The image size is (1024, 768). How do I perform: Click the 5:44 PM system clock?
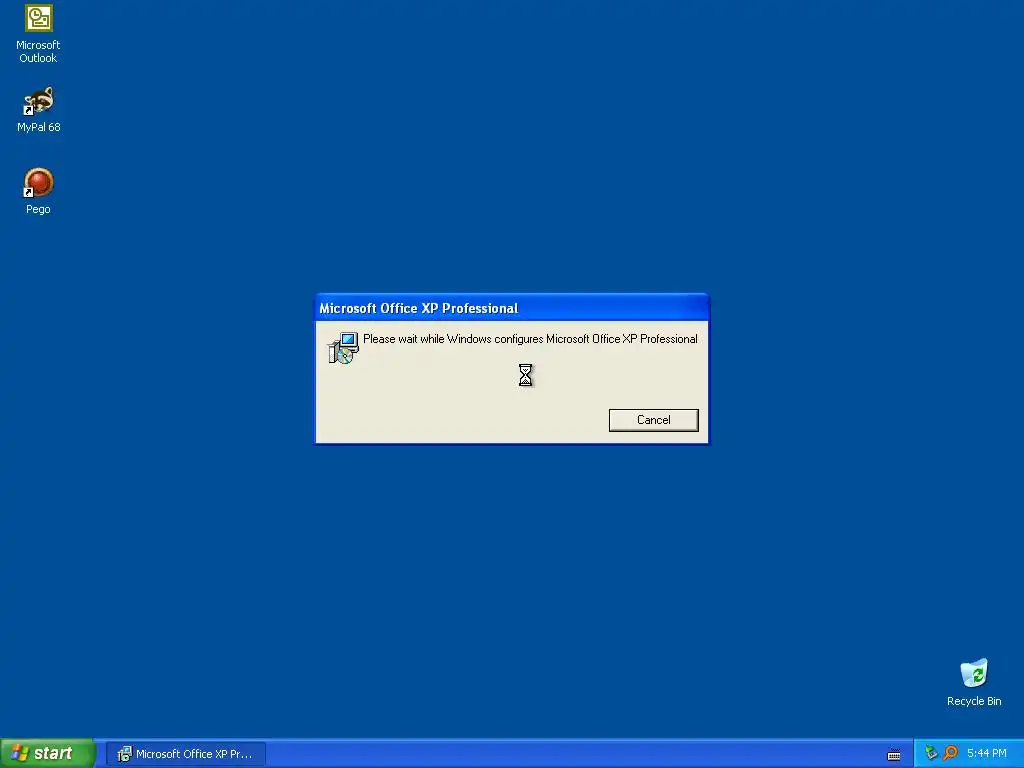987,754
